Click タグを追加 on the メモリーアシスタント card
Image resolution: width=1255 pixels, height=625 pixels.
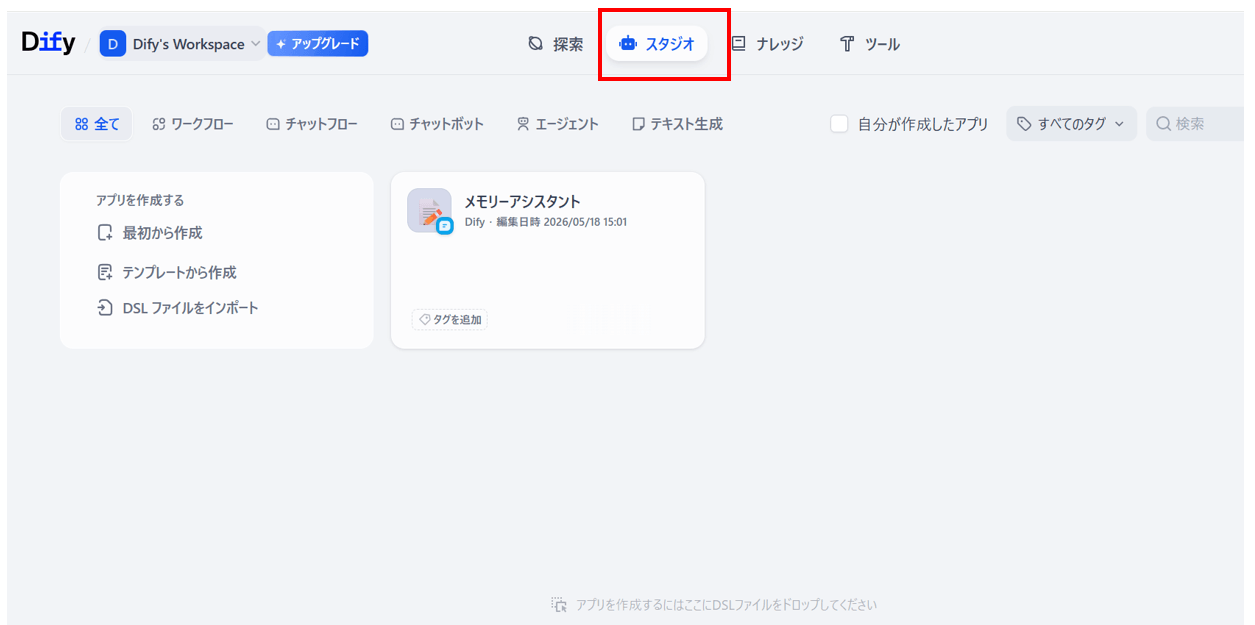click(x=450, y=320)
